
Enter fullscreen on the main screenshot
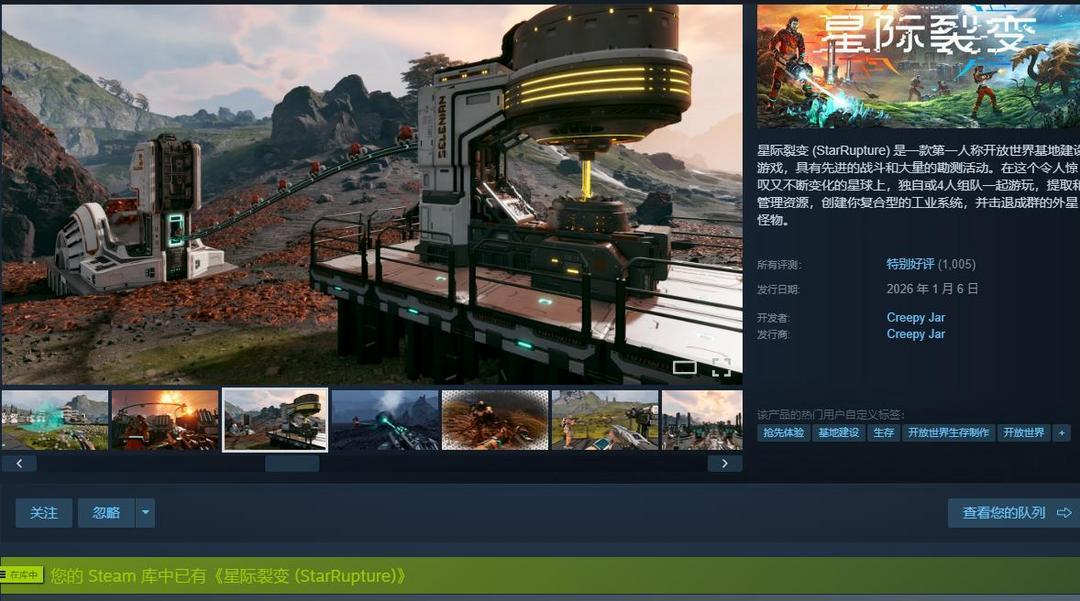tap(721, 367)
